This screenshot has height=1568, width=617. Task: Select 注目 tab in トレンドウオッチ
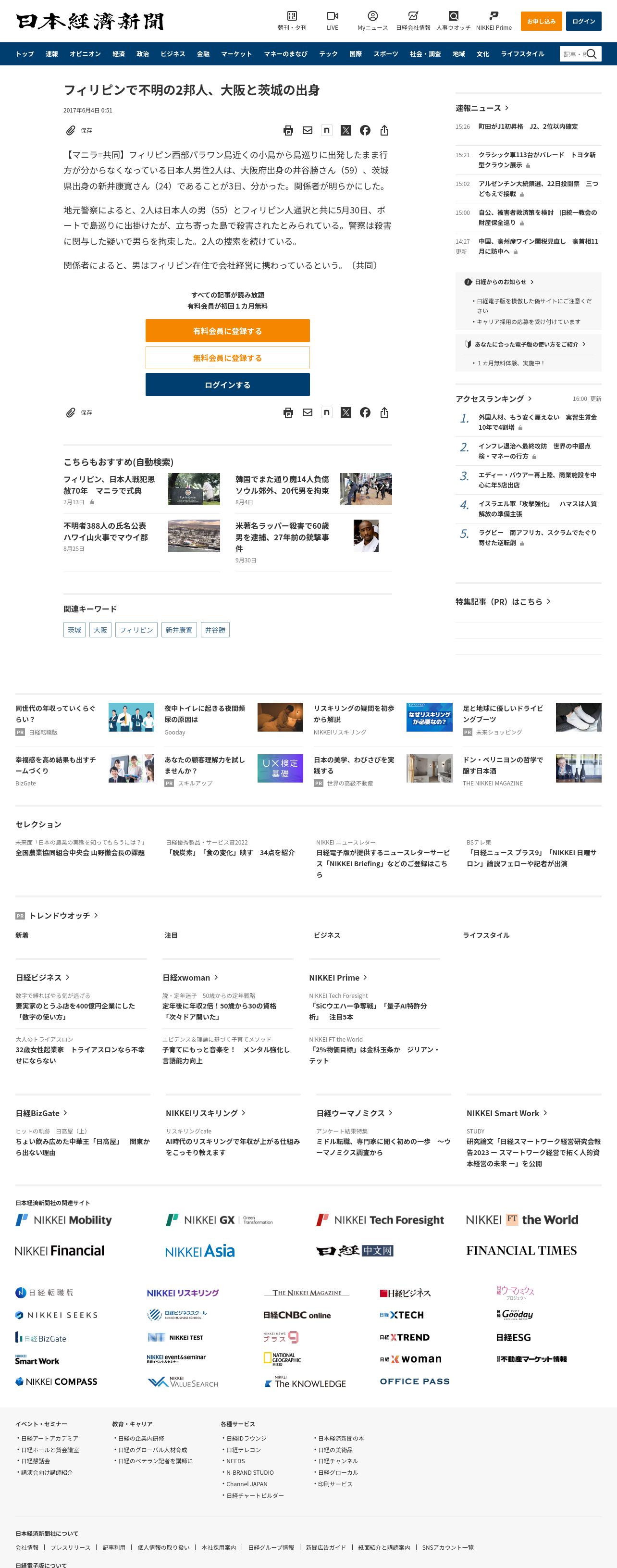(x=171, y=935)
